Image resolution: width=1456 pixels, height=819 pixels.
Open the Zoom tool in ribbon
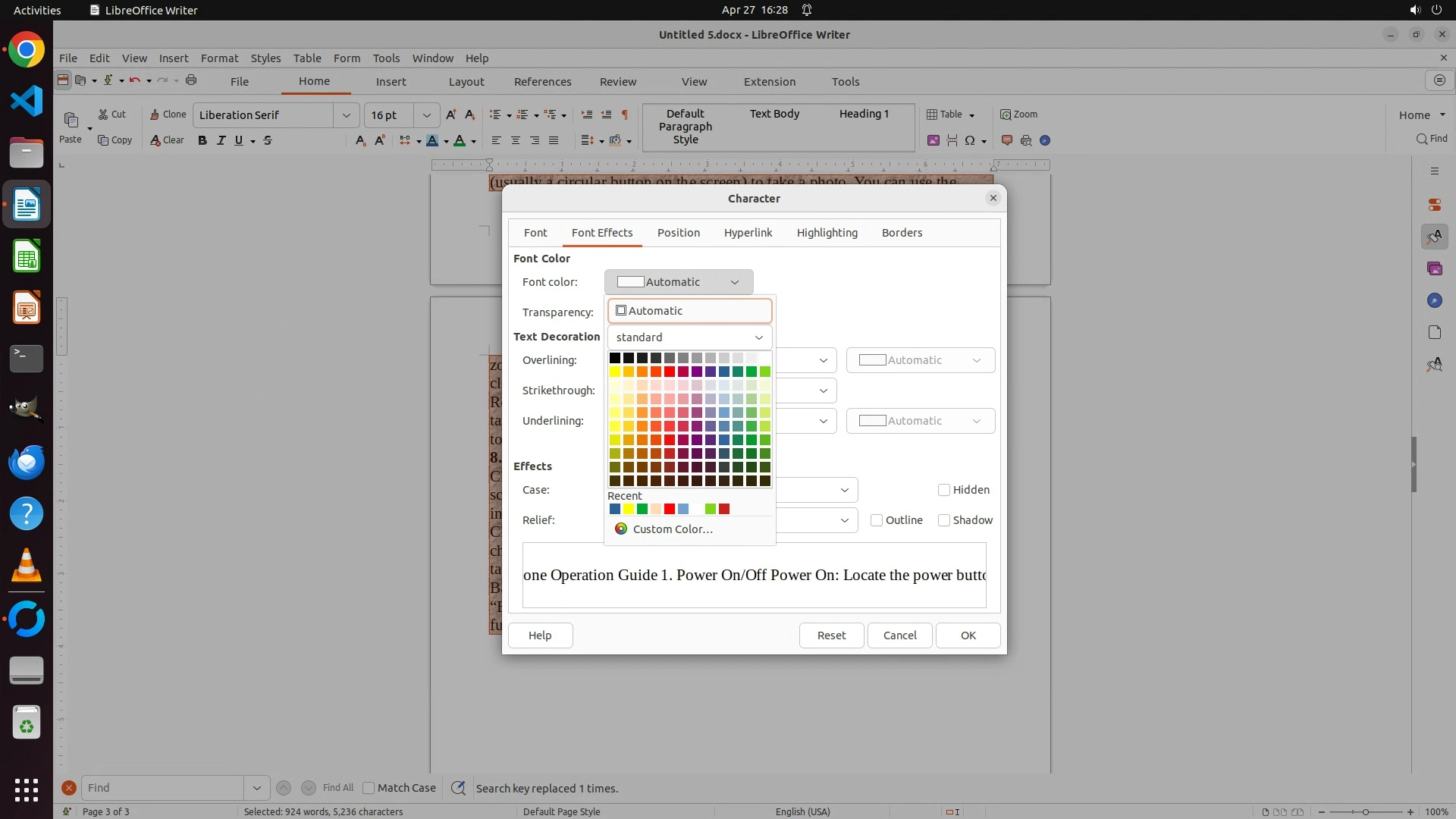coord(1018,115)
